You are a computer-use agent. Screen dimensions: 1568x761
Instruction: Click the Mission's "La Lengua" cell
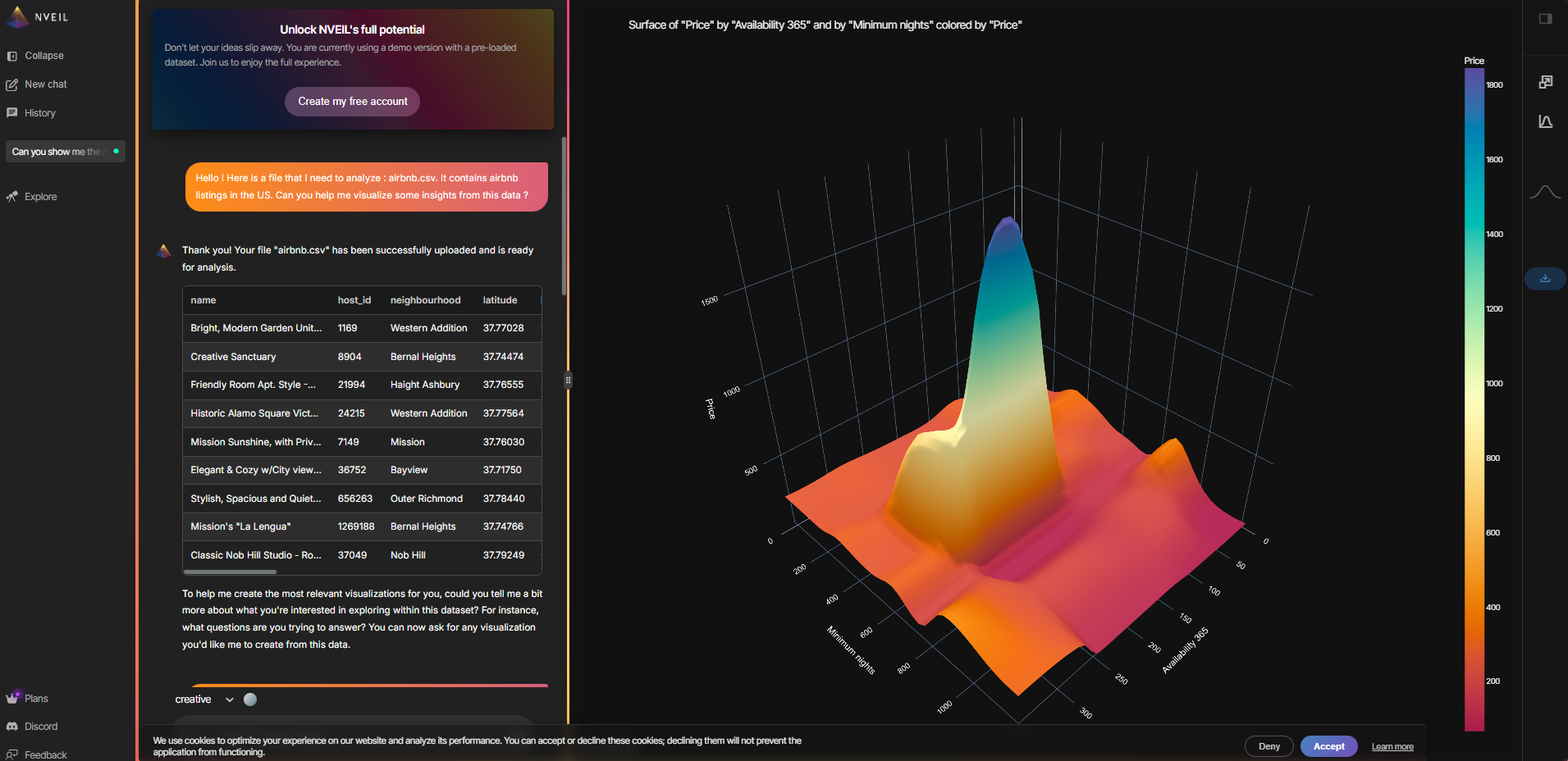240,526
